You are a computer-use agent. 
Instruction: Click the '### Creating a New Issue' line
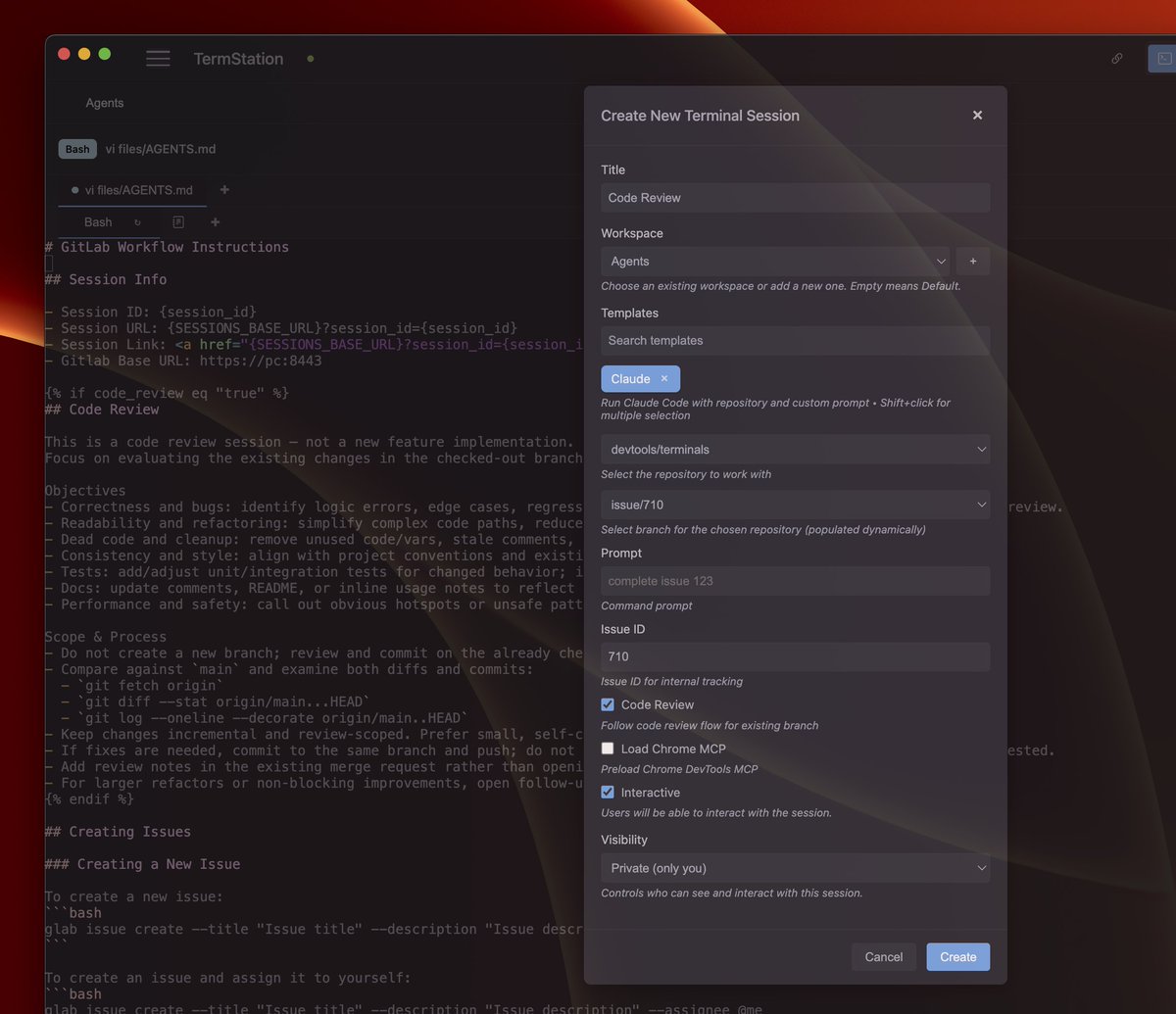[x=142, y=864]
